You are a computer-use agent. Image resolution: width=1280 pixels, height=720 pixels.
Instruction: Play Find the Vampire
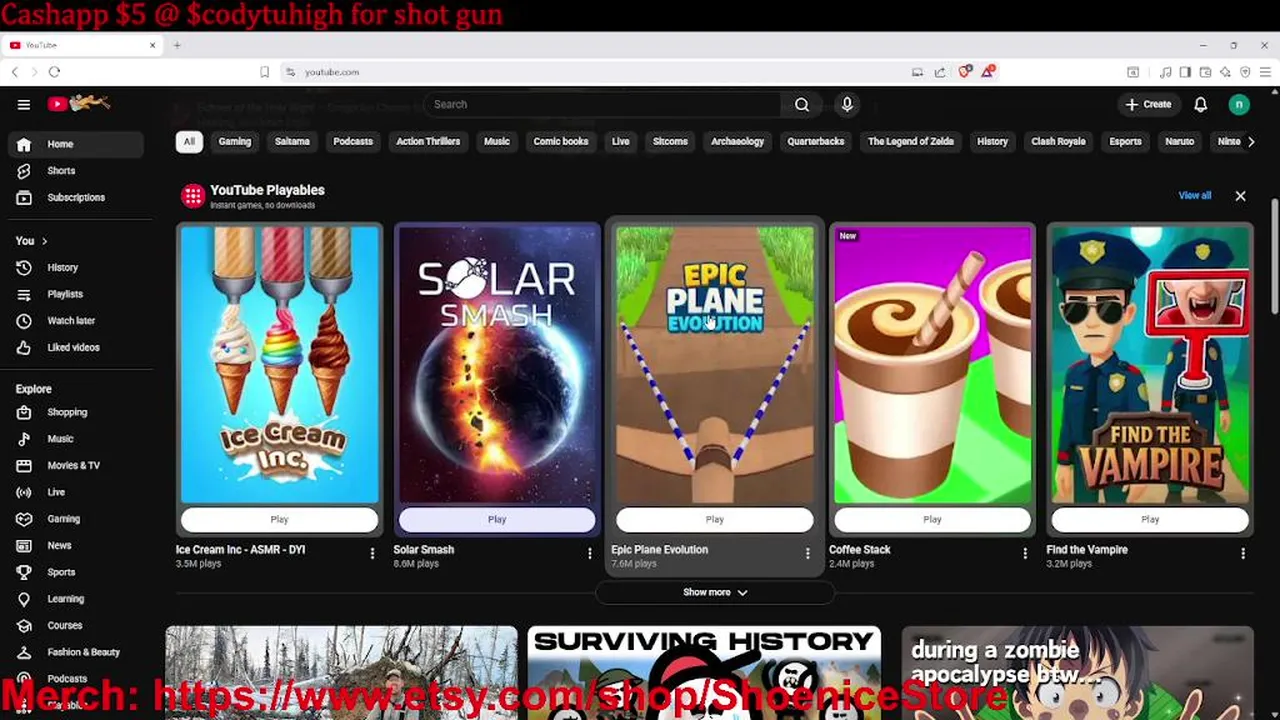click(1150, 519)
